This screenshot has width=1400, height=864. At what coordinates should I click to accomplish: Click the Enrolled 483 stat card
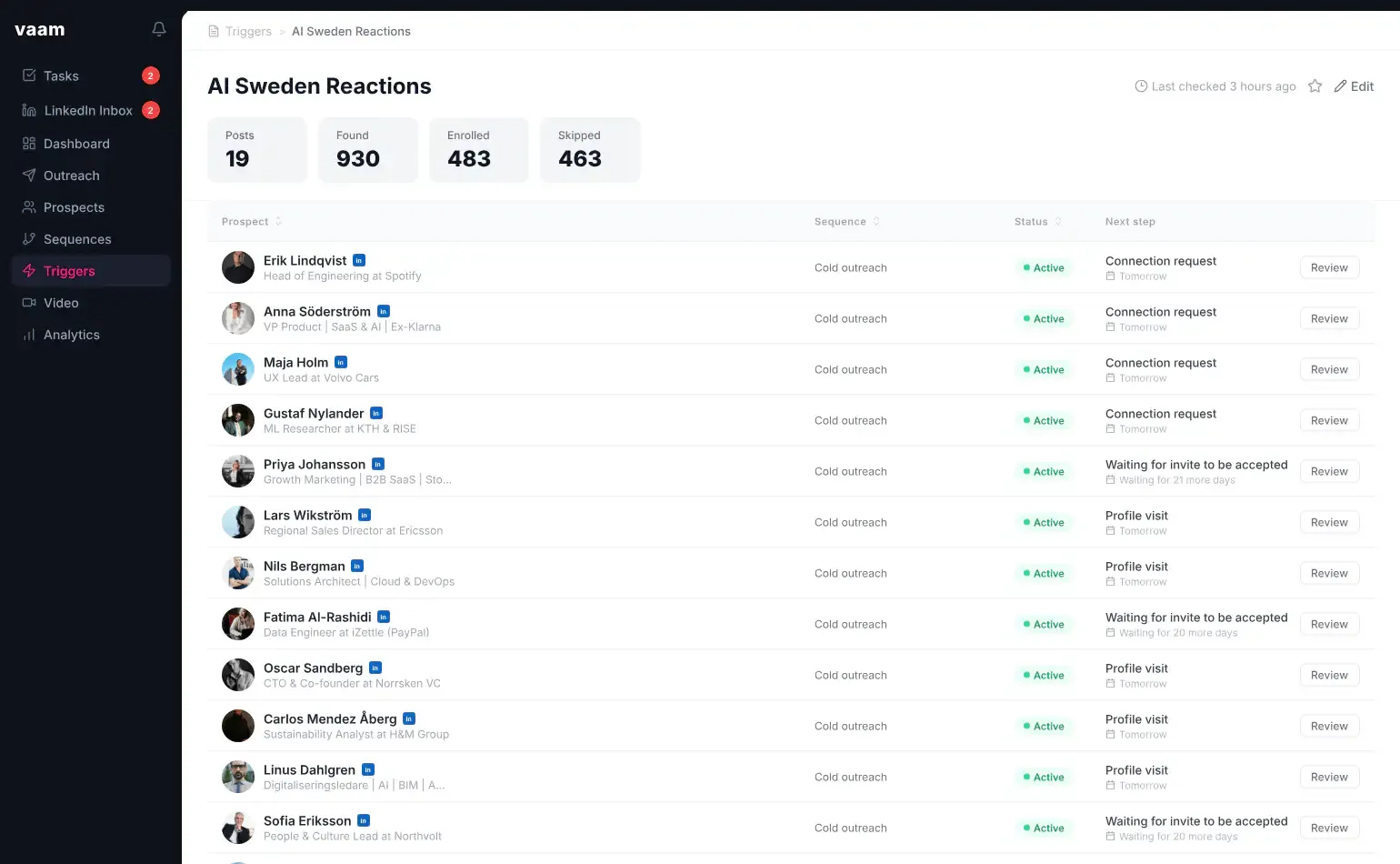(478, 150)
